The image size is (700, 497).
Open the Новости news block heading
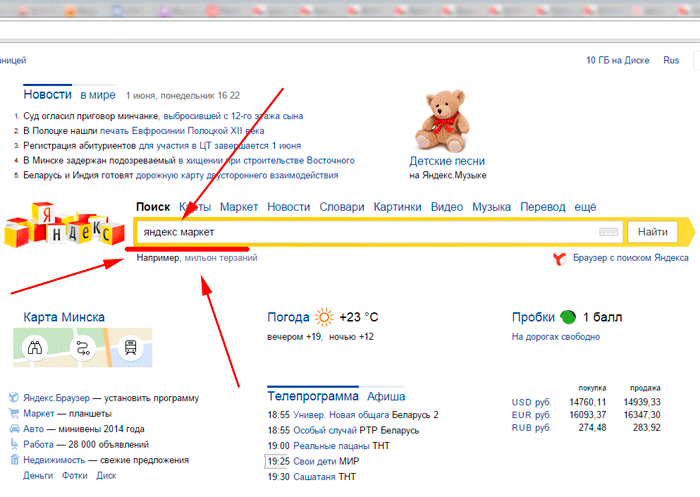coord(47,95)
